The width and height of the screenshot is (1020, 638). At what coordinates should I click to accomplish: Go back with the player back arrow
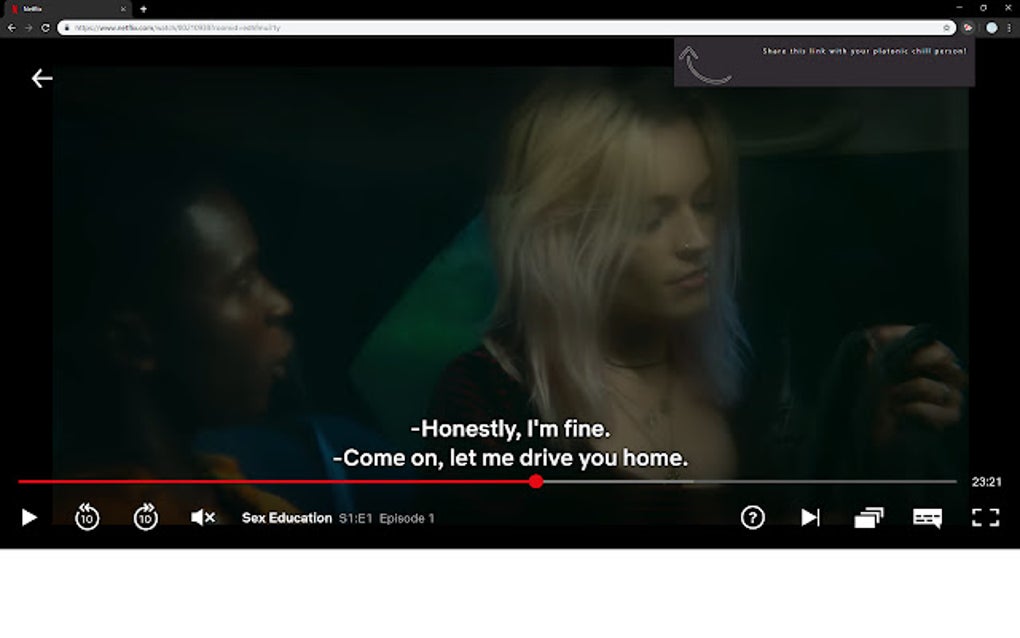tap(41, 77)
